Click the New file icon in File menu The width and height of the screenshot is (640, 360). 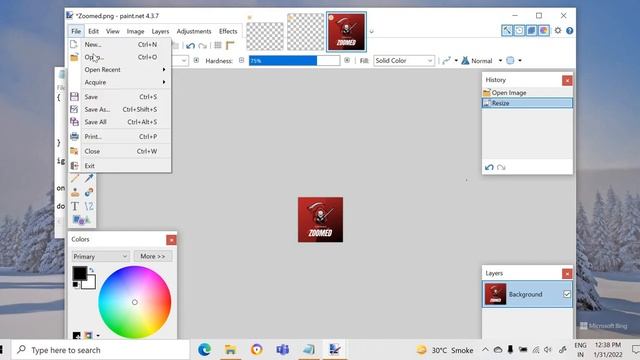(x=74, y=44)
